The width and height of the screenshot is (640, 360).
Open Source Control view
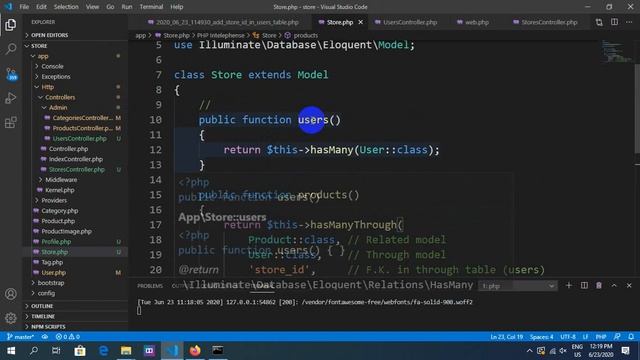coord(11,74)
